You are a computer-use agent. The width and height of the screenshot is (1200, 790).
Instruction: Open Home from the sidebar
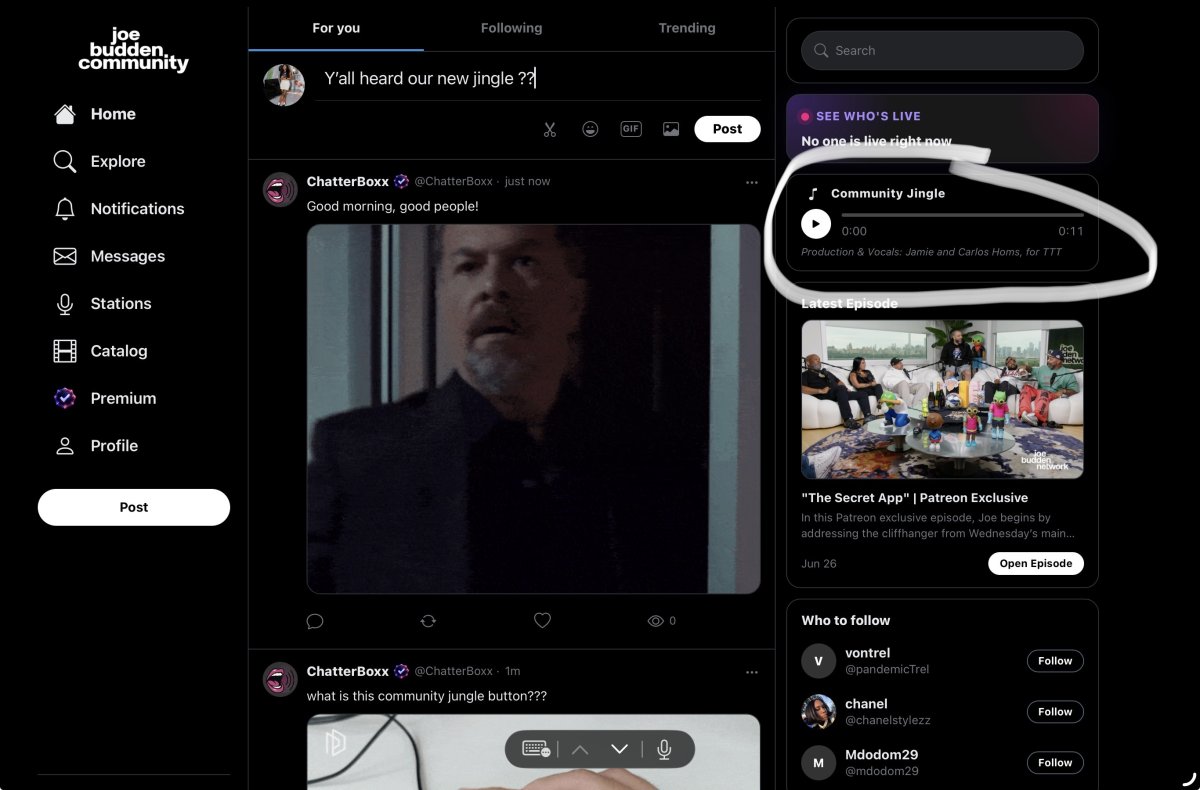(95, 114)
